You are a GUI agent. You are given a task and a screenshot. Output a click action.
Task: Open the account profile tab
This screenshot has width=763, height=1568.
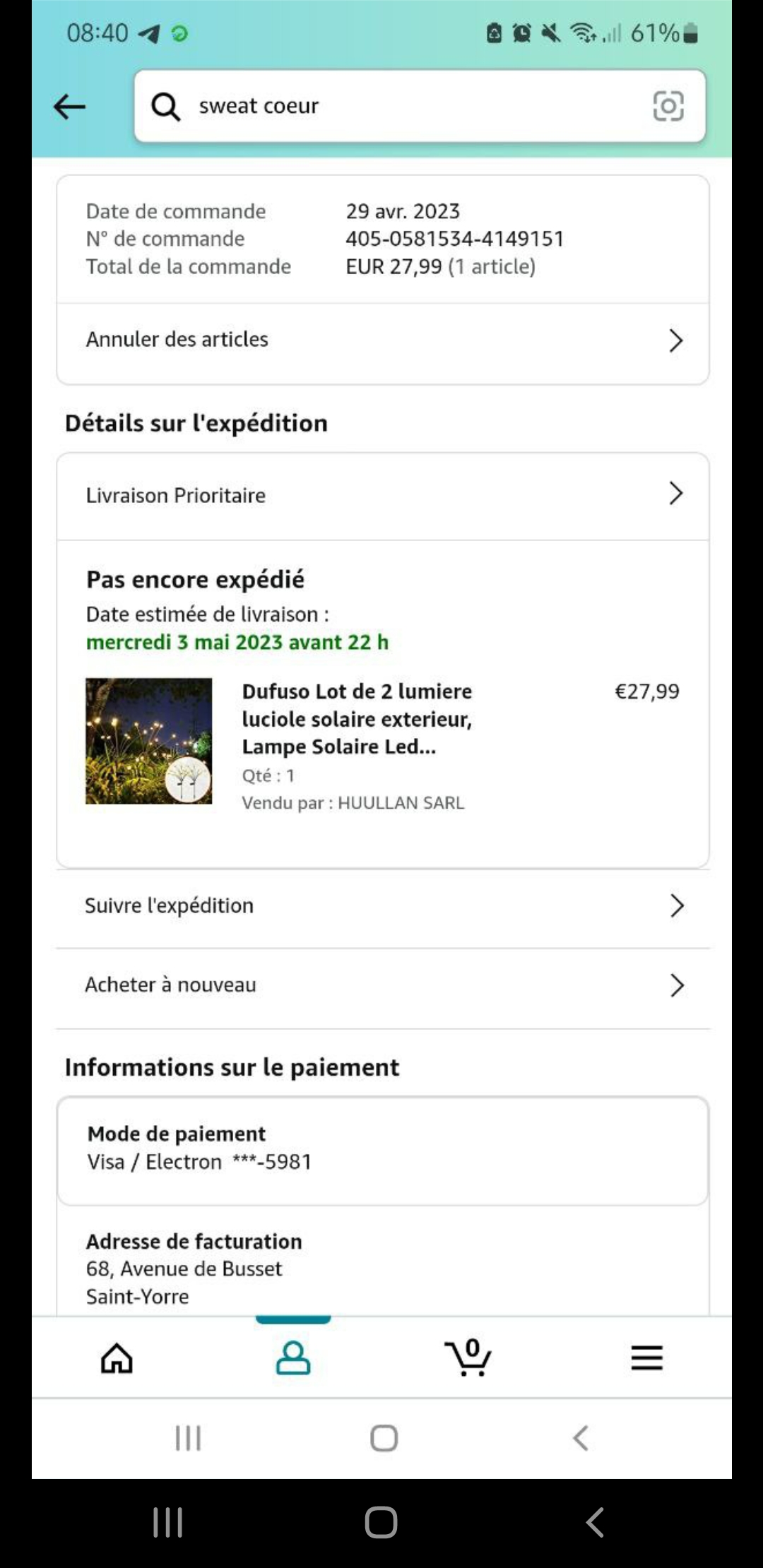pyautogui.click(x=293, y=1358)
